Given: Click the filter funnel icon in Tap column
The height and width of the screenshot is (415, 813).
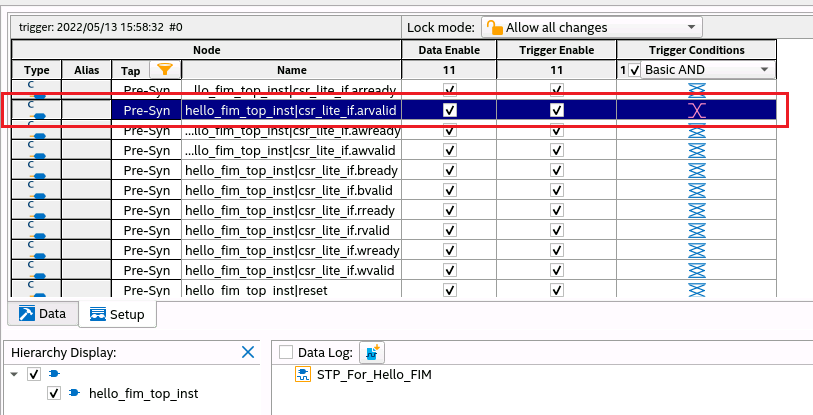Looking at the screenshot, I should coord(165,70).
